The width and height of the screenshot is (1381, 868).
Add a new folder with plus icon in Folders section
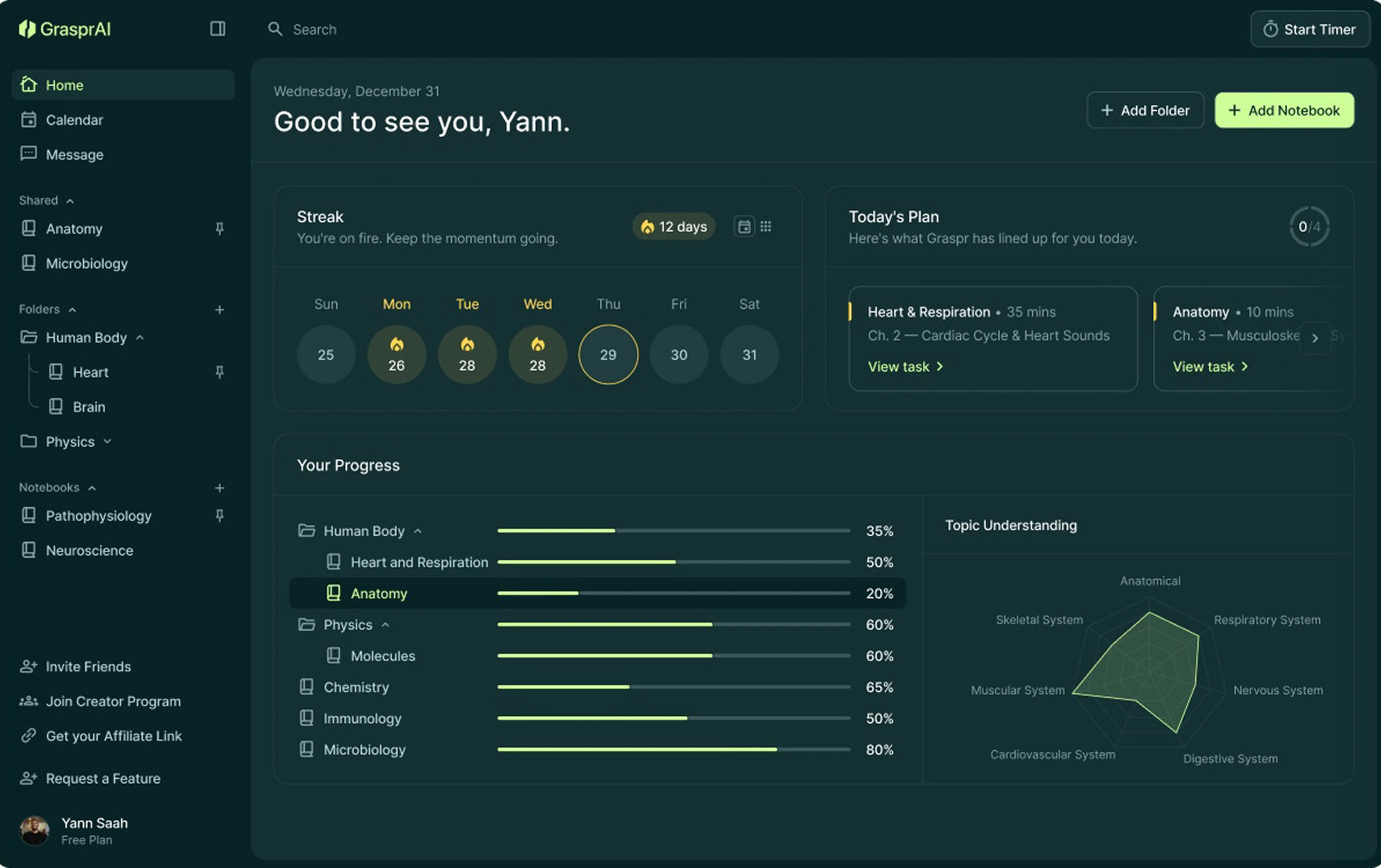pyautogui.click(x=219, y=310)
